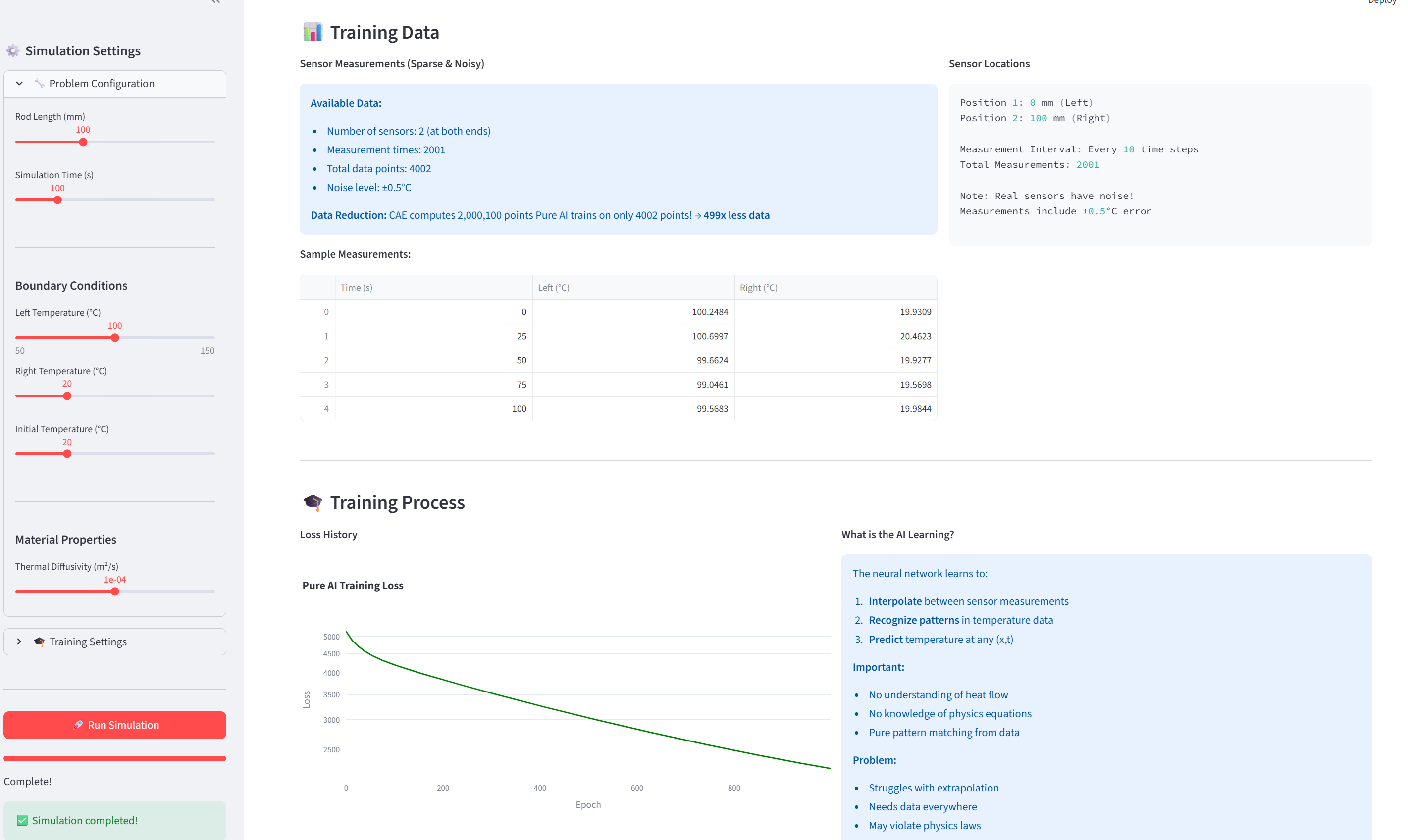Click the green checkmark icon beside Simulation completed

[22, 820]
